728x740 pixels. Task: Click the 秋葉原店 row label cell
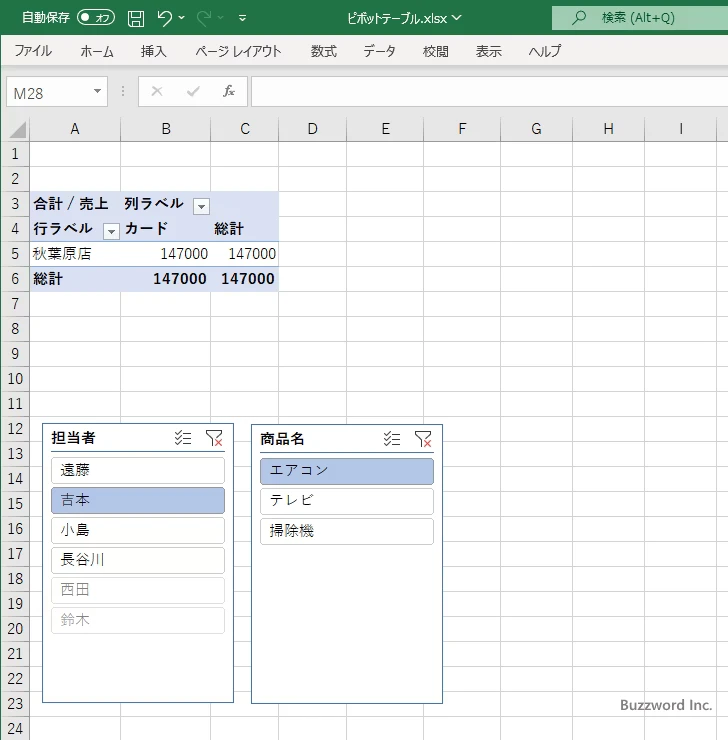pos(75,254)
